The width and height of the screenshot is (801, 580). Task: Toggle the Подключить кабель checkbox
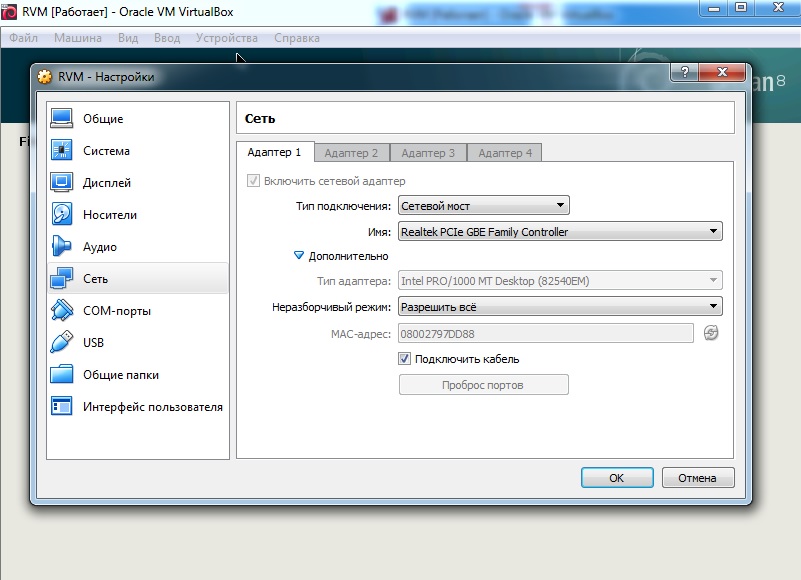pos(405,359)
